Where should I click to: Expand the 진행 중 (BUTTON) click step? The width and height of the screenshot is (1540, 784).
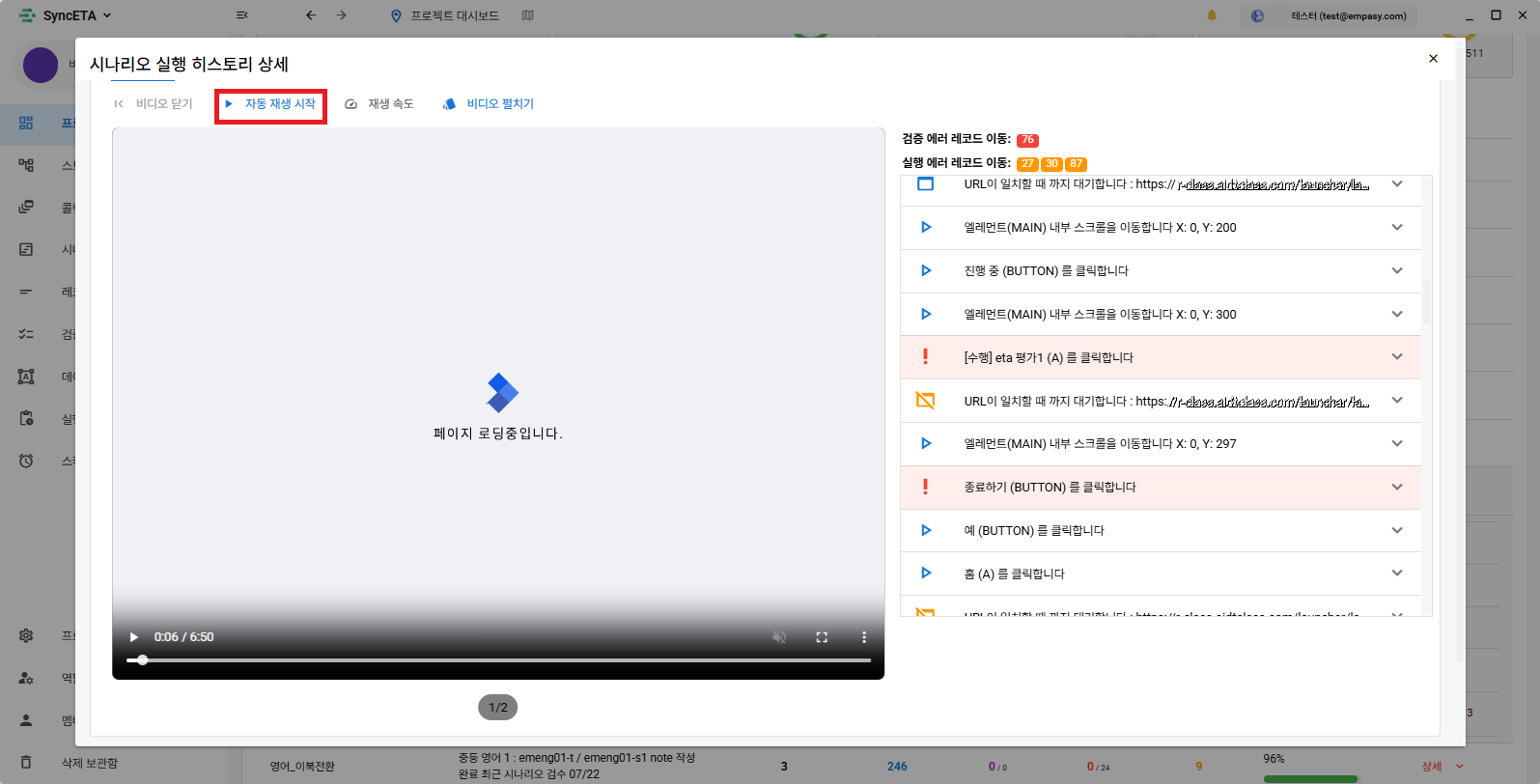coord(1396,271)
